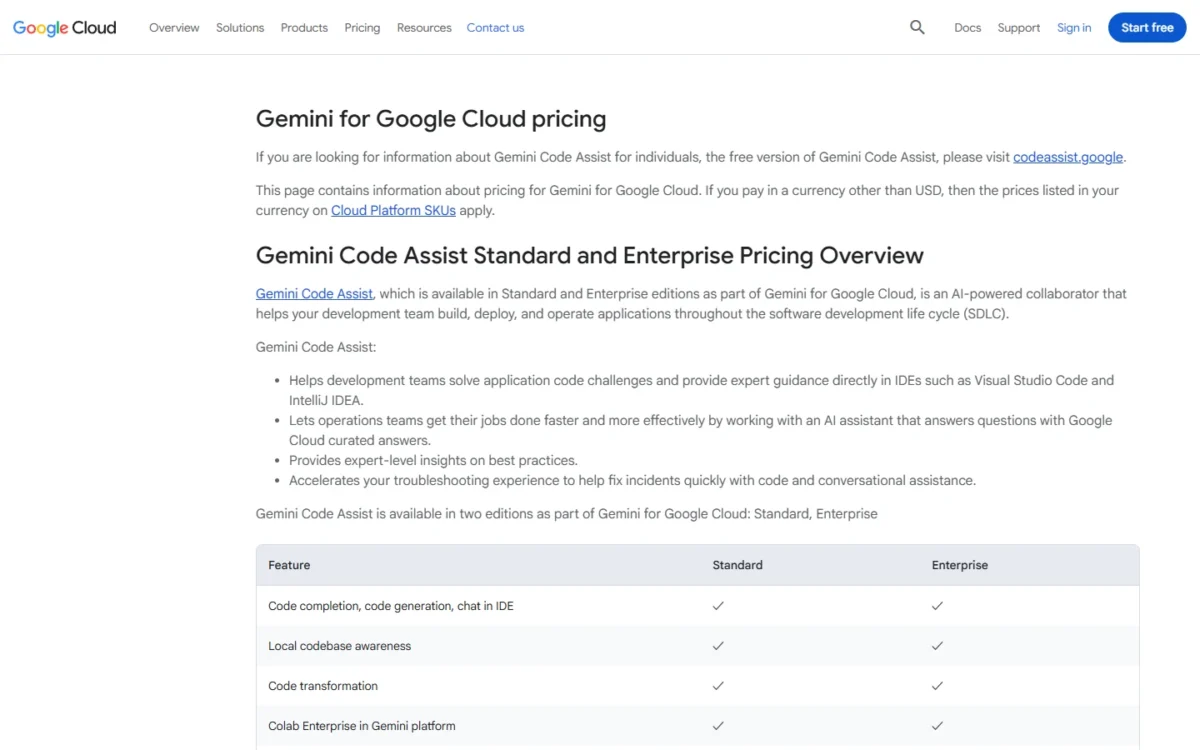Open the Cloud Platform SKUs link
The width and height of the screenshot is (1200, 750).
(393, 210)
